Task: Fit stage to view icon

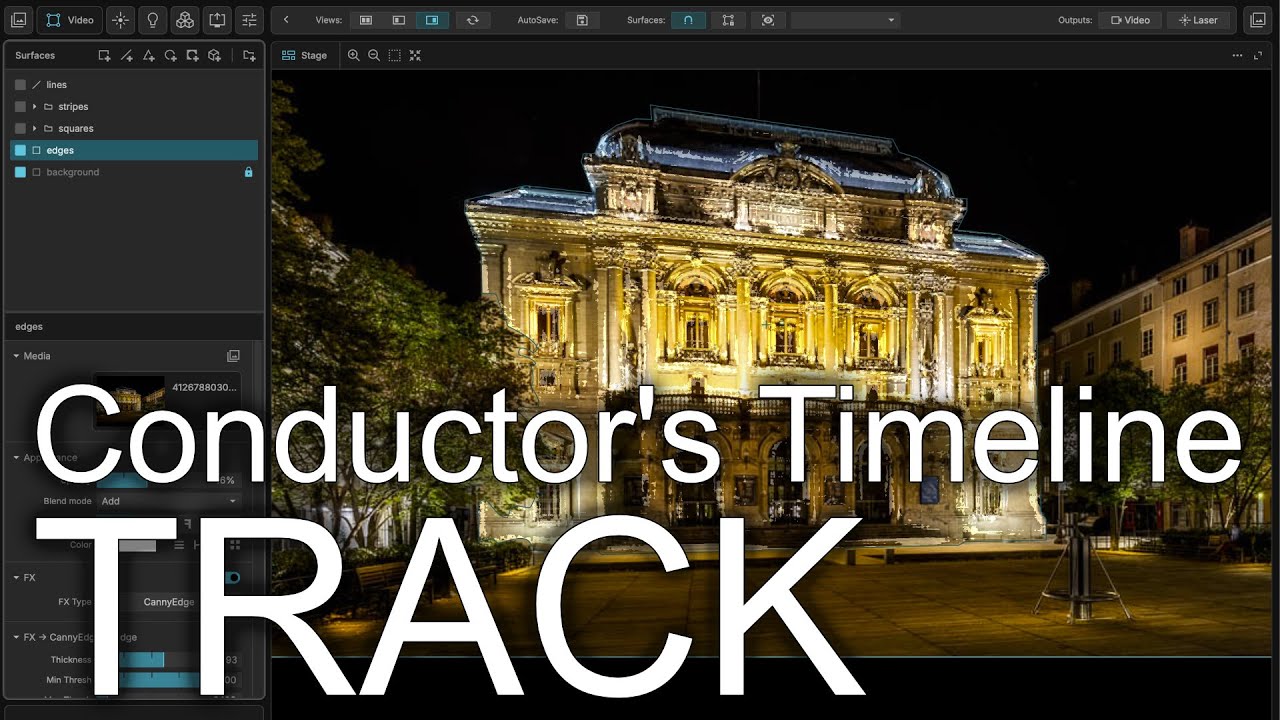Action: click(415, 55)
